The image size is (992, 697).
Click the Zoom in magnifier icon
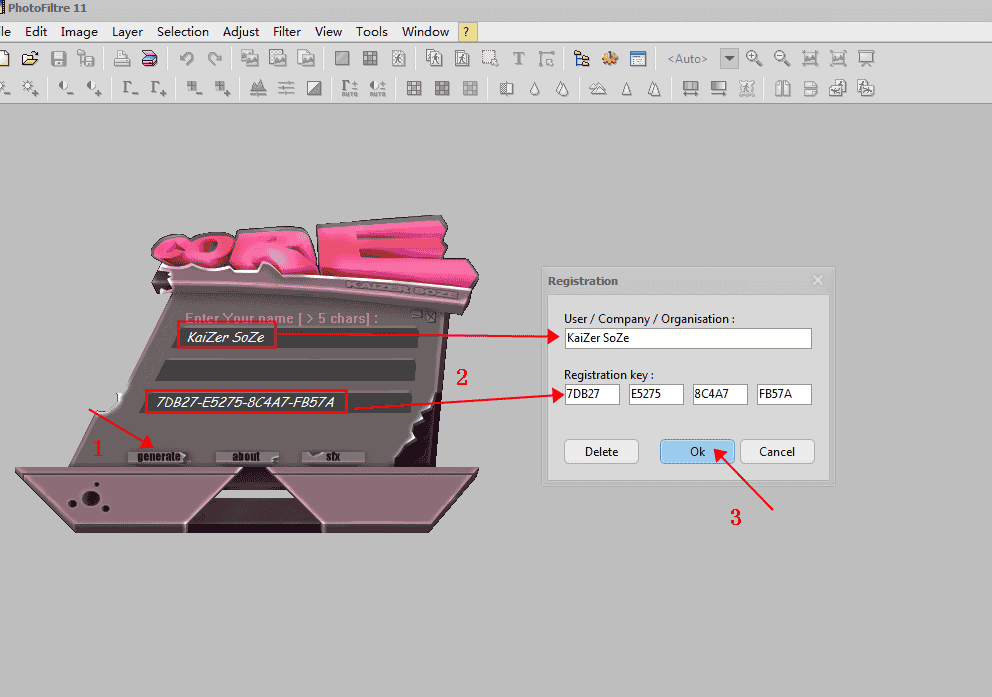coord(753,59)
